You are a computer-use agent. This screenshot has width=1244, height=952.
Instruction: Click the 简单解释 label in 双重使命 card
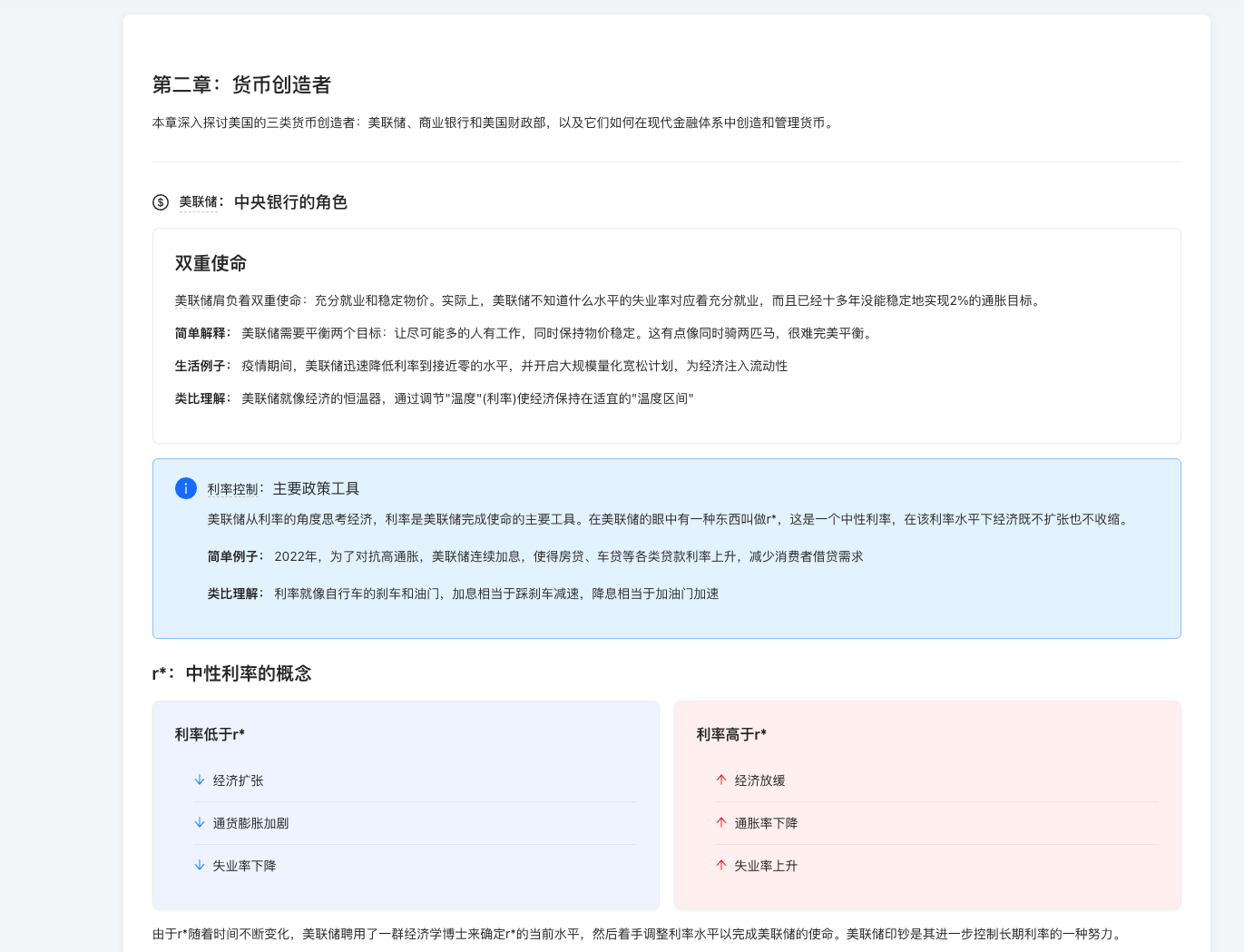(x=202, y=334)
